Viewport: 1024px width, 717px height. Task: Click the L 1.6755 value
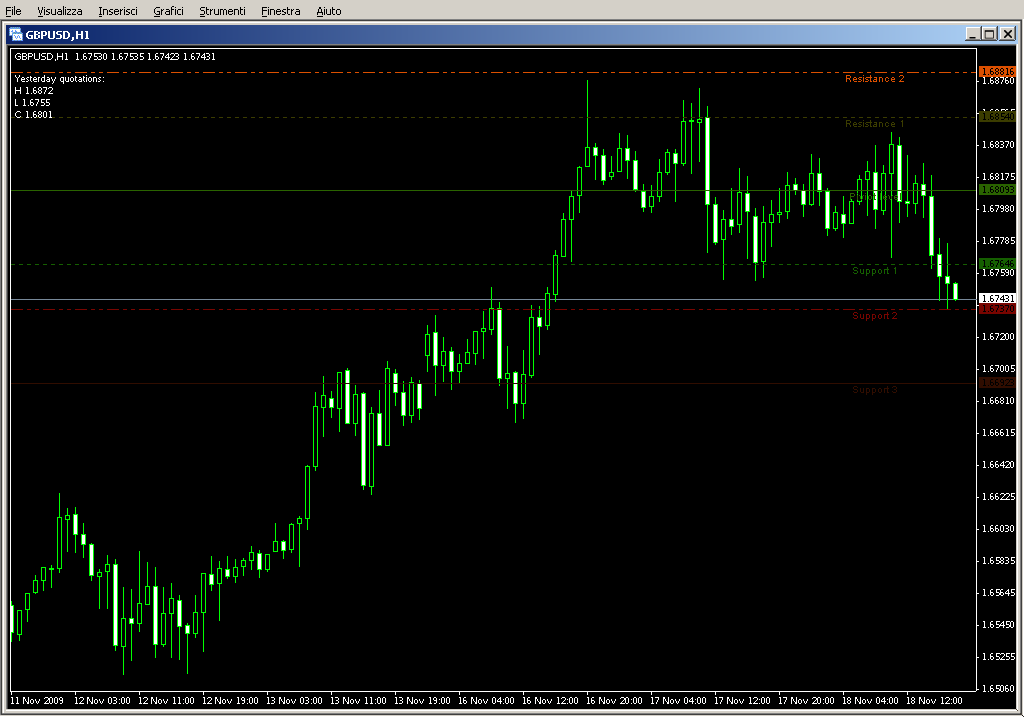33,103
